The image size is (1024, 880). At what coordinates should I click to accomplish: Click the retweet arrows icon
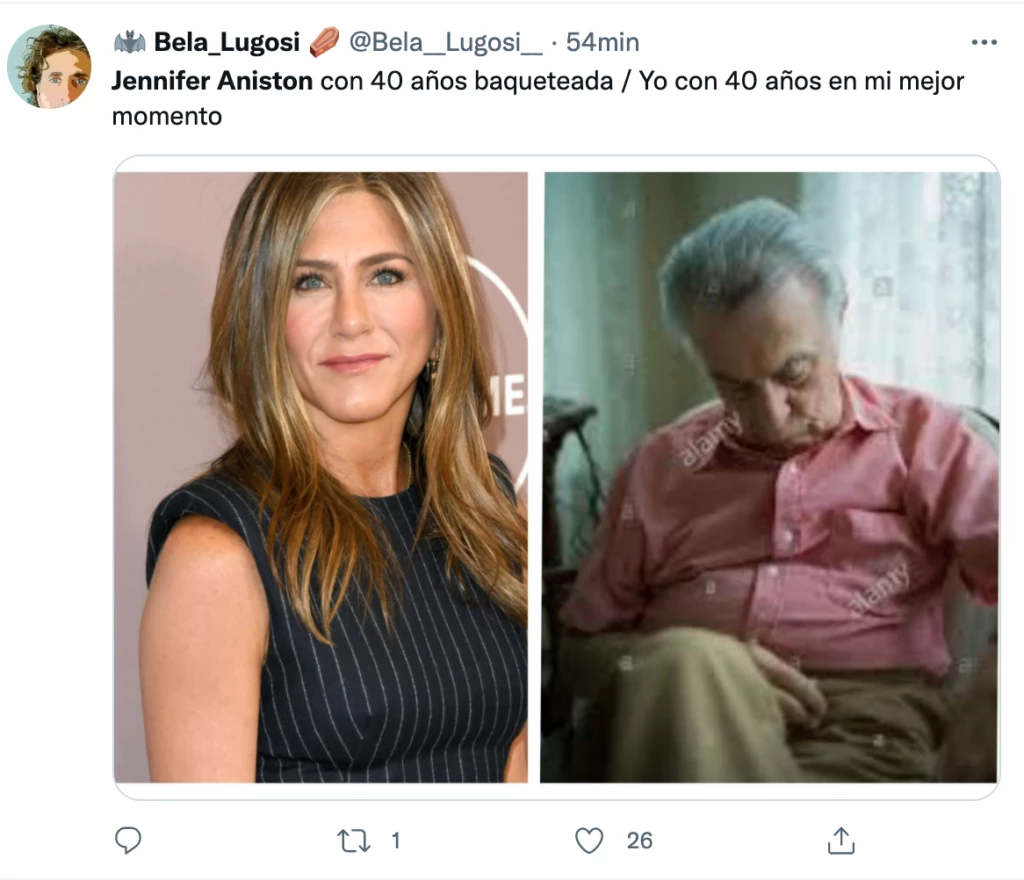354,840
